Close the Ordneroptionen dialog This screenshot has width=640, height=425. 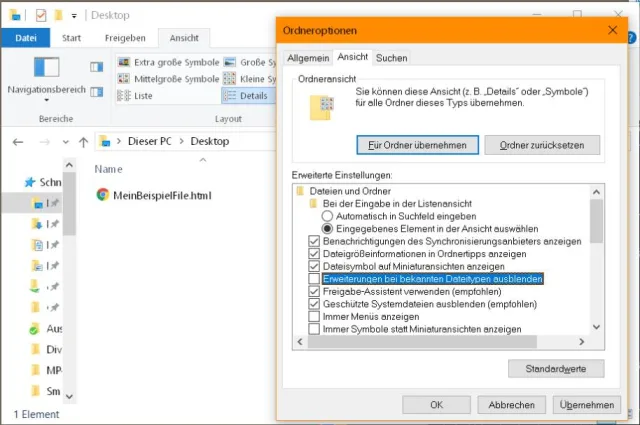612,30
